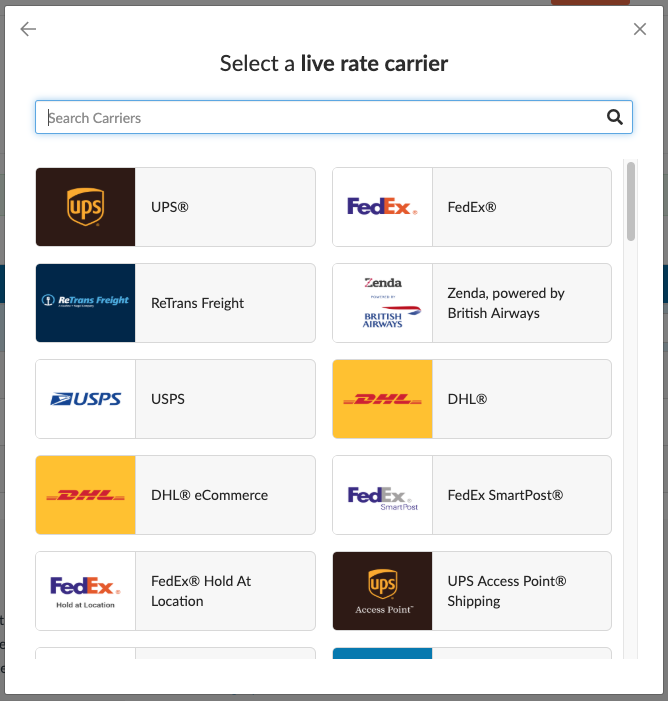Select the UPS® carrier label
668x701 pixels.
(170, 207)
